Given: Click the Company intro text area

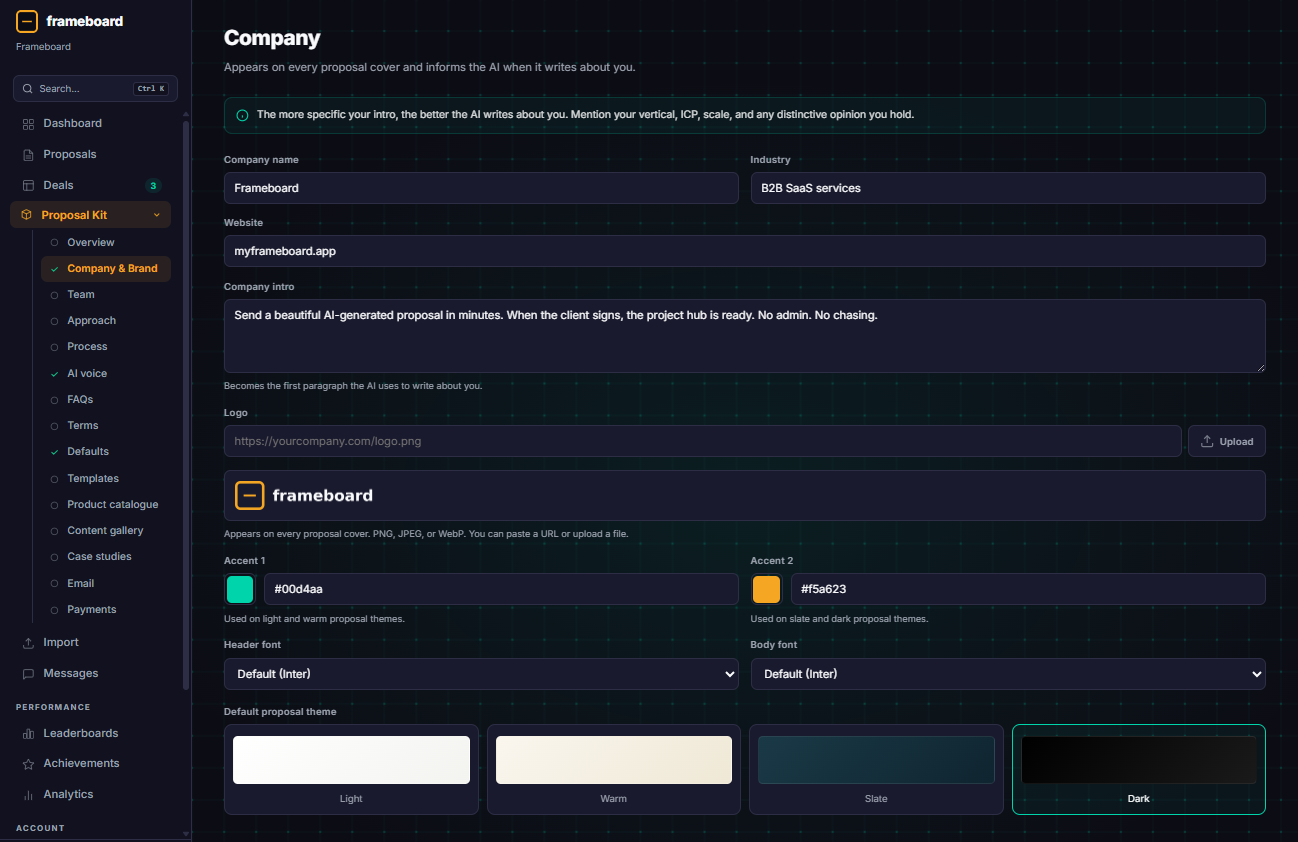Looking at the screenshot, I should 745,336.
